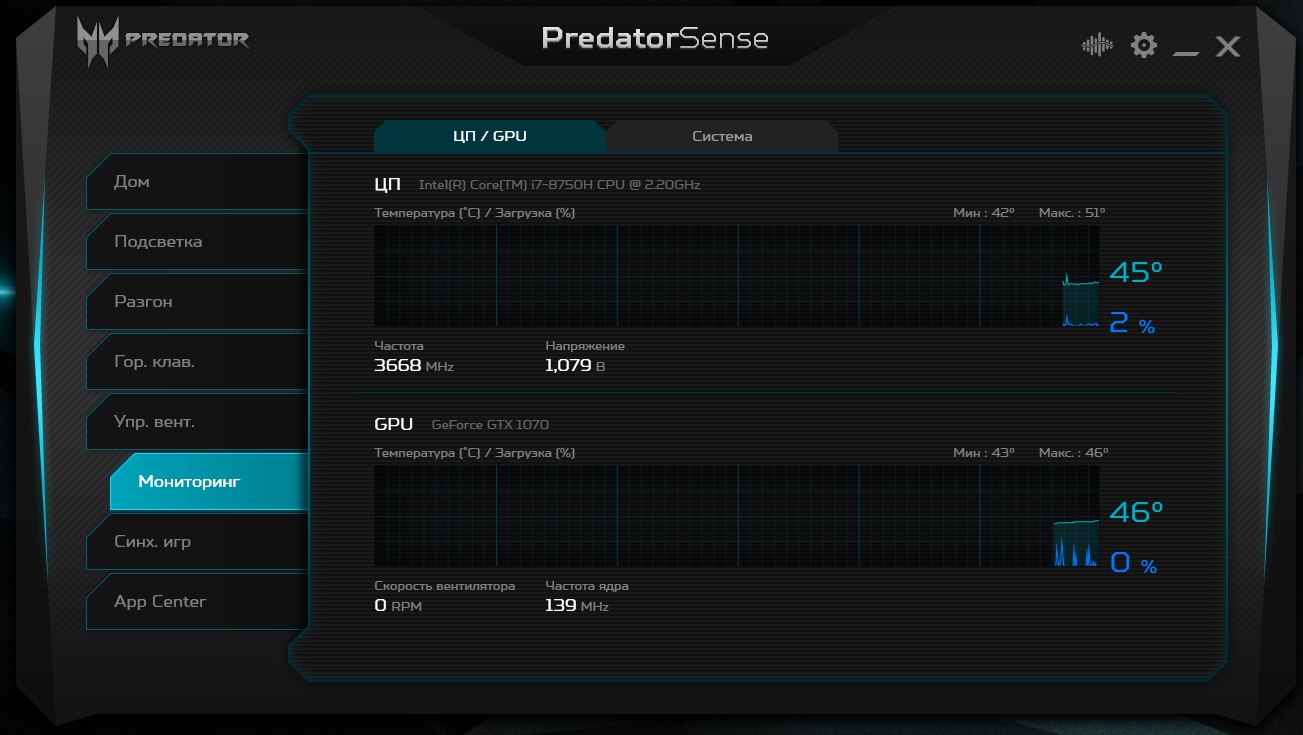Image resolution: width=1303 pixels, height=735 pixels.
Task: Open the sound wave audio icon
Action: click(x=1097, y=45)
